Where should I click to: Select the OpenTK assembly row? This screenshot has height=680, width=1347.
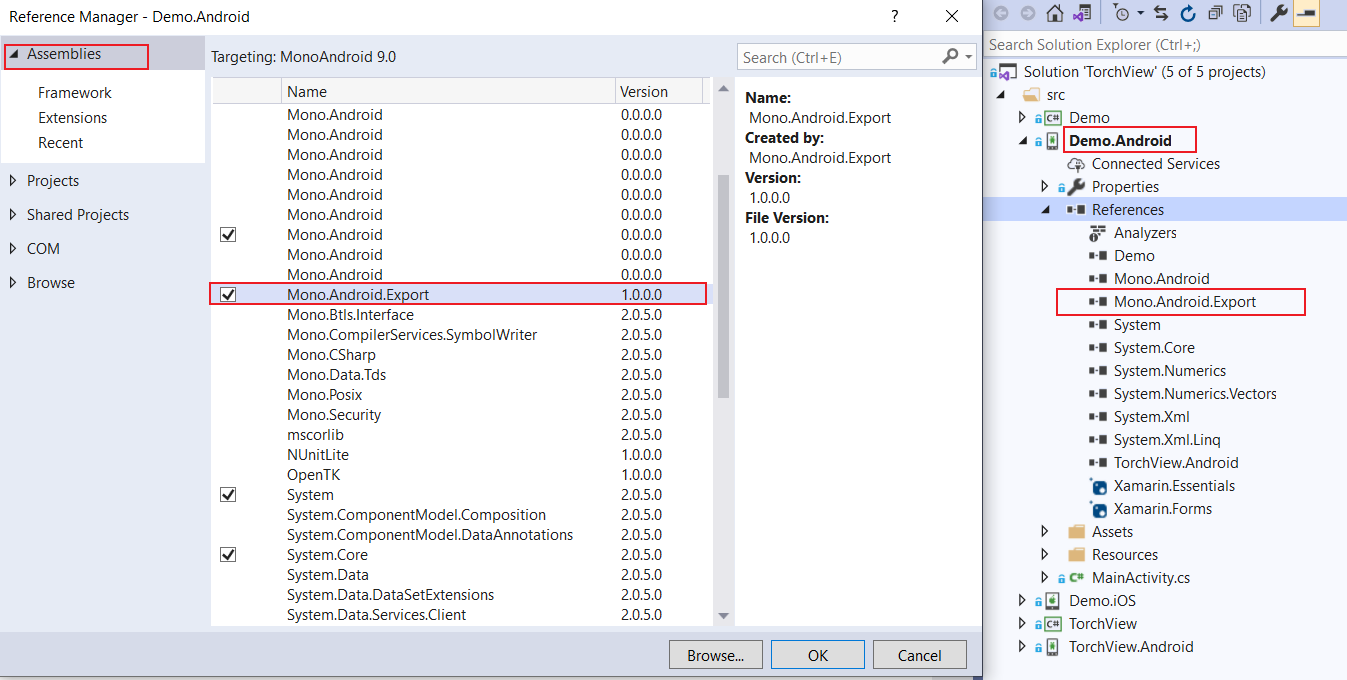tap(459, 474)
